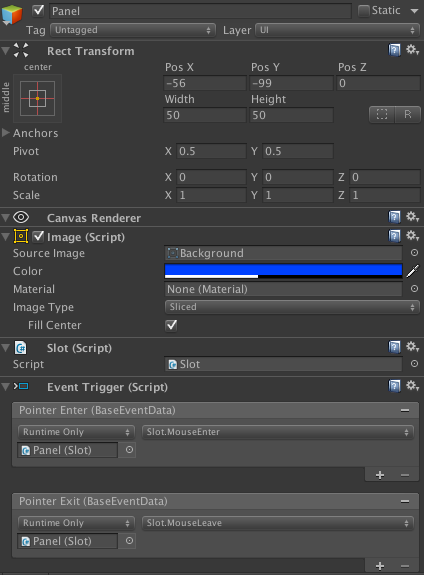Screen dimensions: 424x575
Task: Open Slot script object picker circle
Action: 414,363
